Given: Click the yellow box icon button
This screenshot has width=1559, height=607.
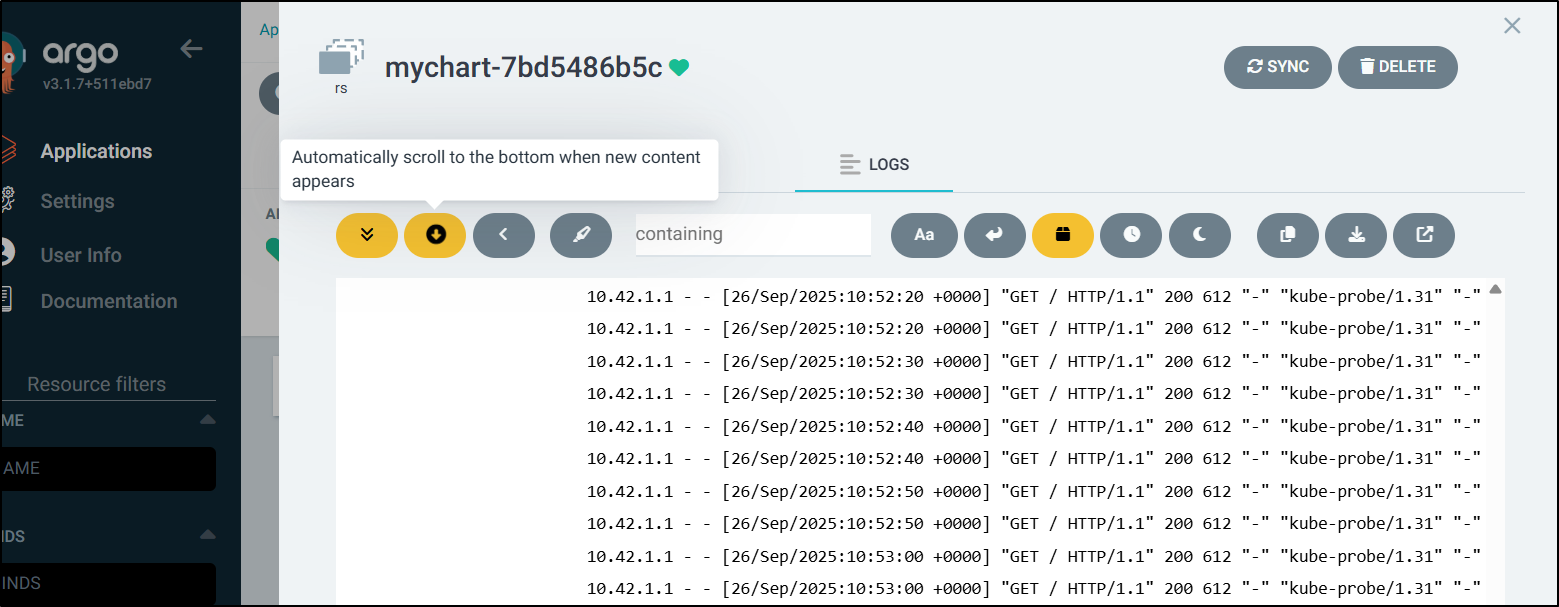Looking at the screenshot, I should click(x=1062, y=235).
